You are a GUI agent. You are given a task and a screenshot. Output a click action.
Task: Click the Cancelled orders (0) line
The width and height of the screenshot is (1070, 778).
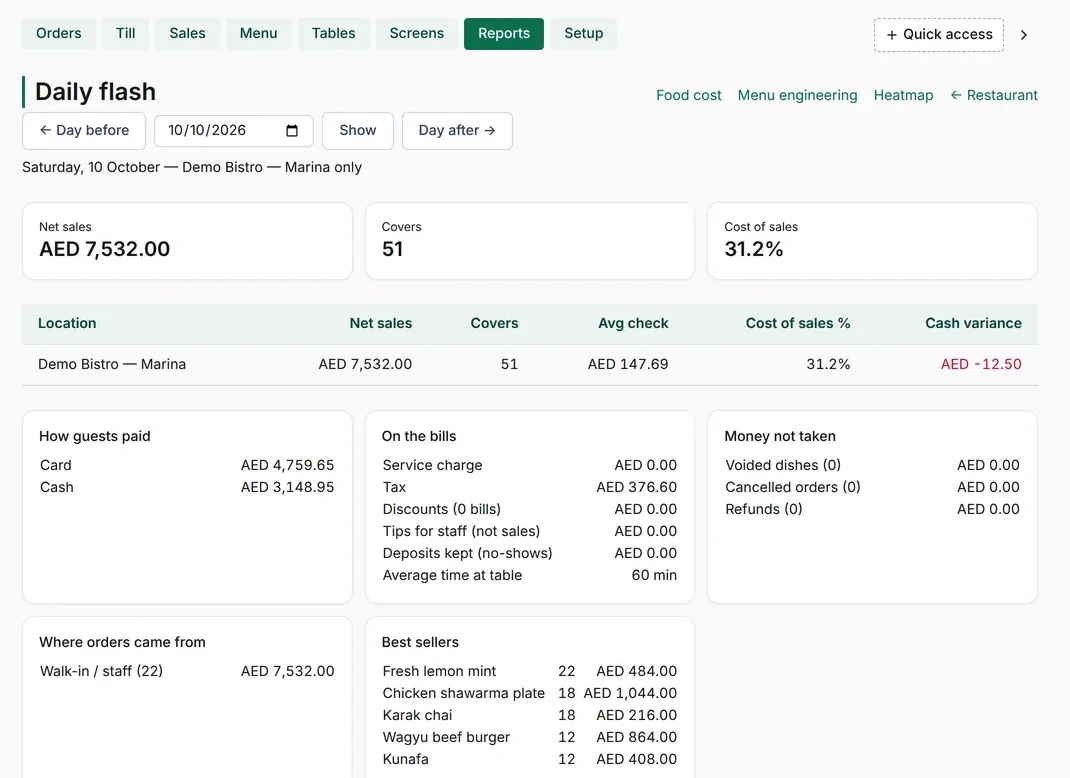point(872,487)
